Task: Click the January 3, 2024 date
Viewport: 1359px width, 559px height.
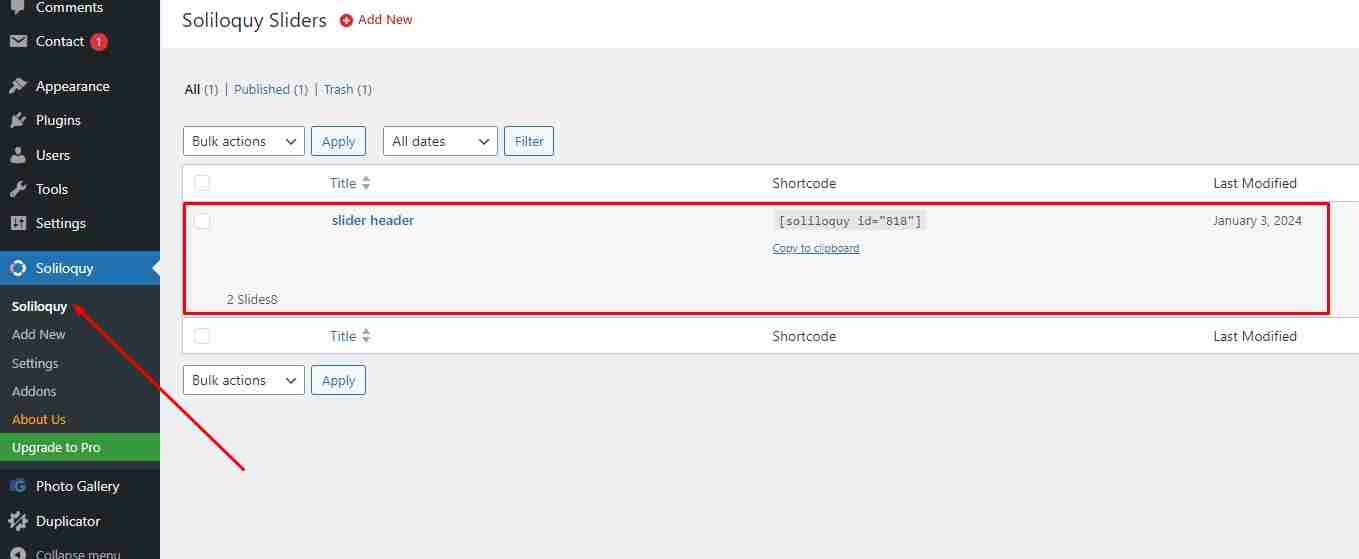Action: 1257,221
